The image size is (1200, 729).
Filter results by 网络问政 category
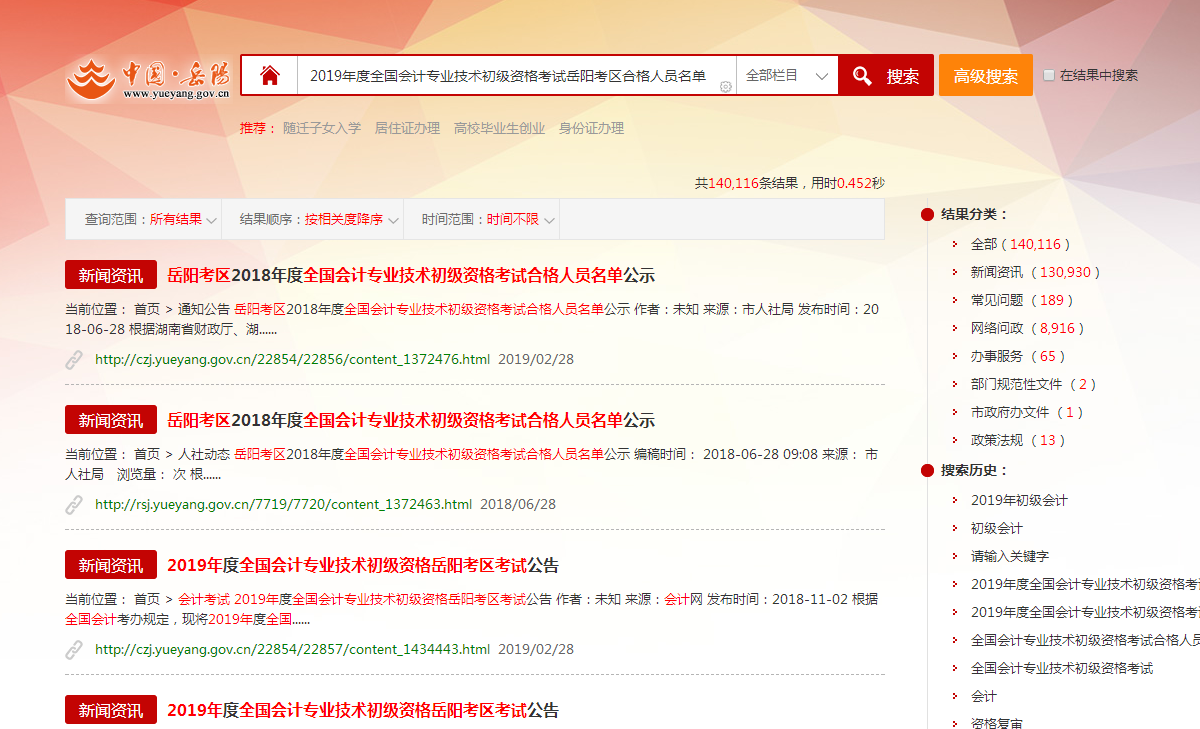(997, 328)
